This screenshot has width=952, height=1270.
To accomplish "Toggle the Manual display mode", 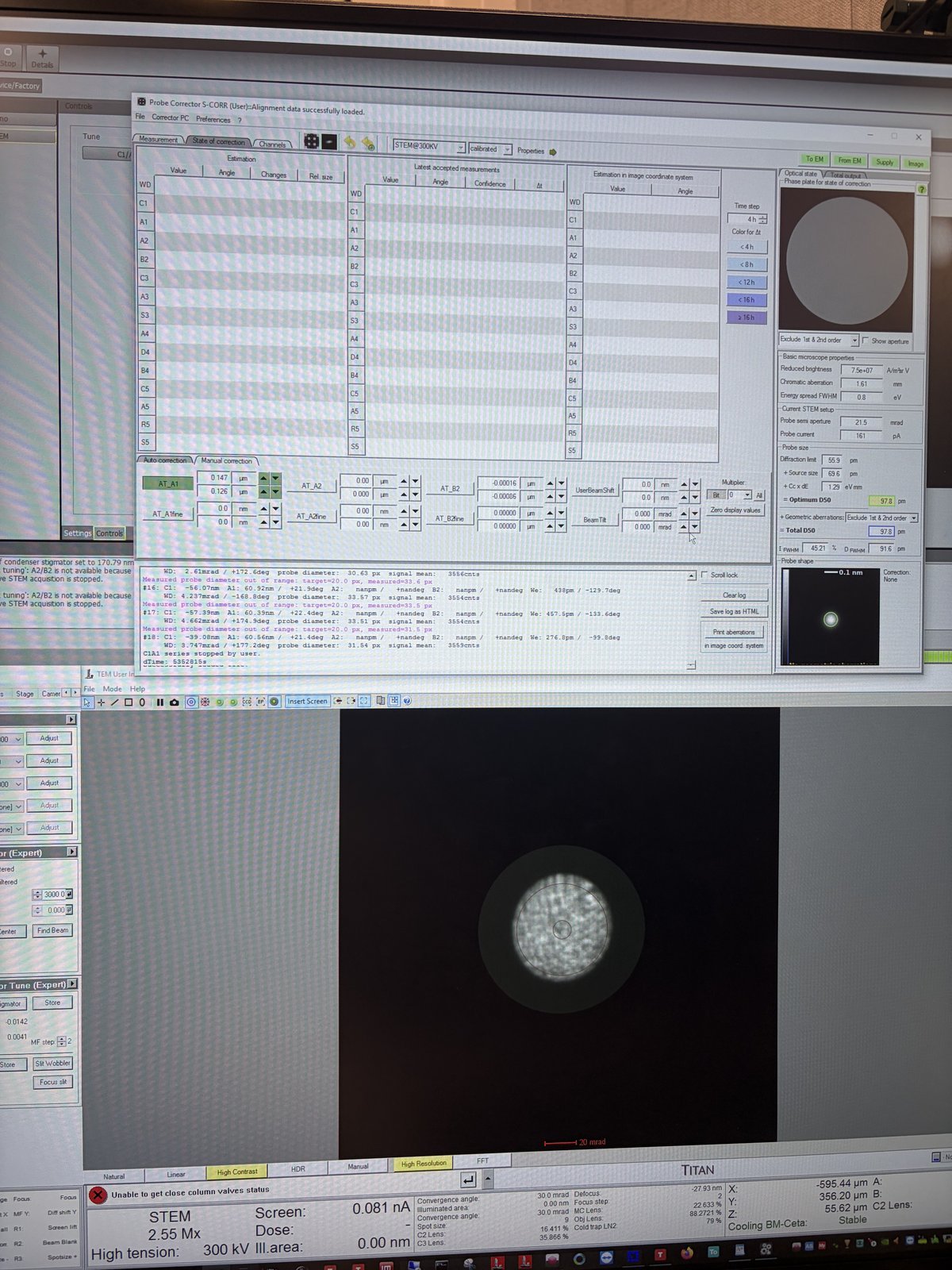I will pyautogui.click(x=359, y=1167).
